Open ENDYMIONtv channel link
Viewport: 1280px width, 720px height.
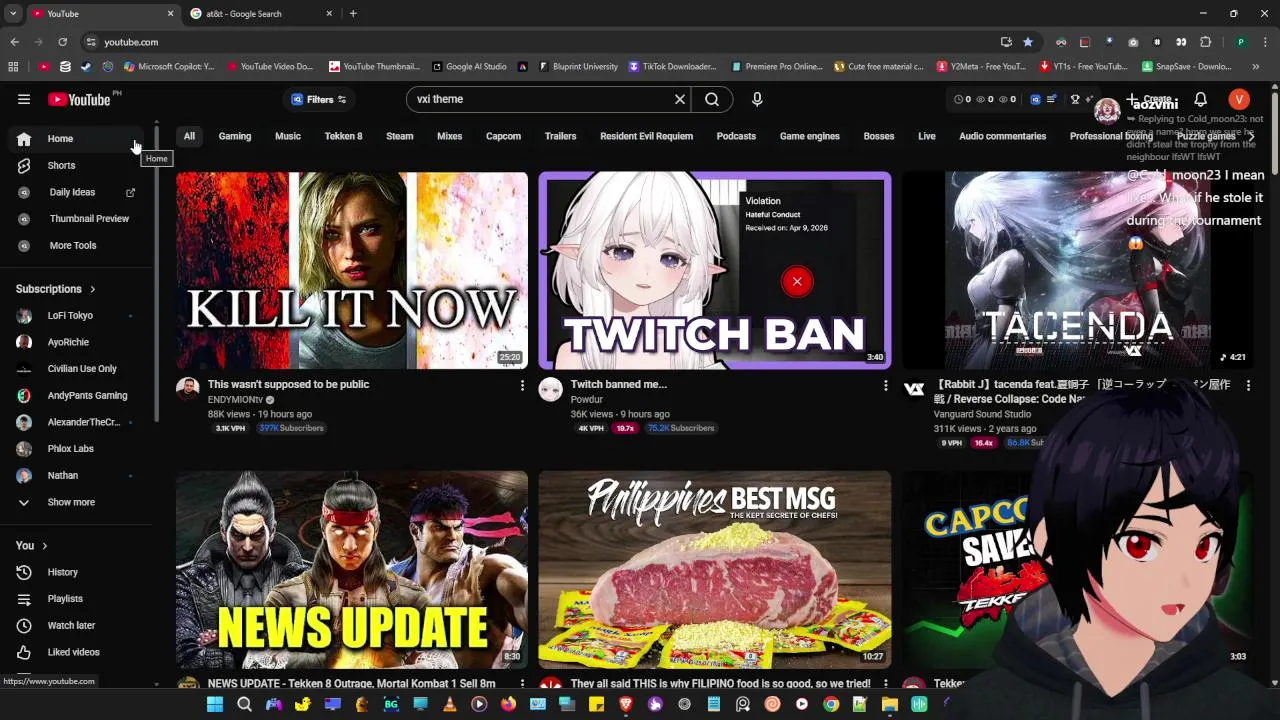point(236,400)
